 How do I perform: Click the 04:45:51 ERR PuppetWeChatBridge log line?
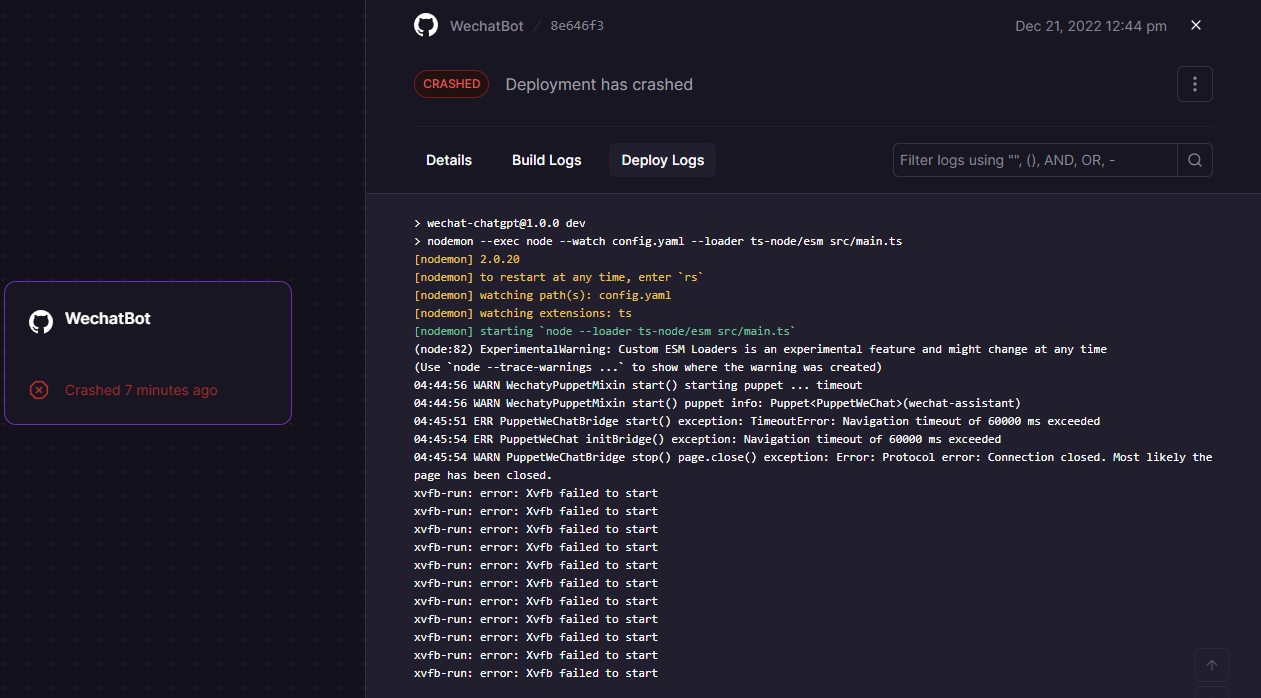[x=757, y=421]
